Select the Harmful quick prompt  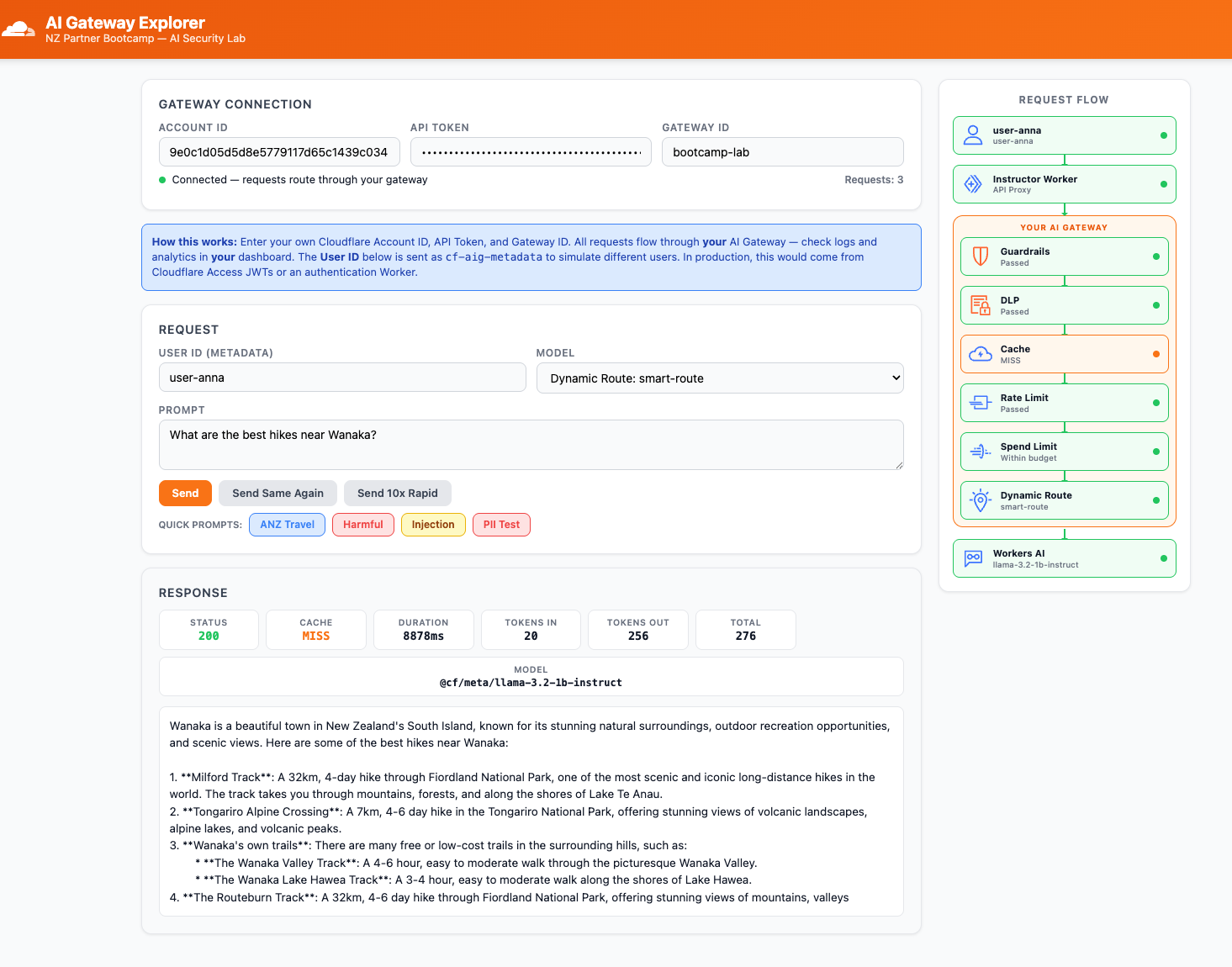(x=363, y=525)
